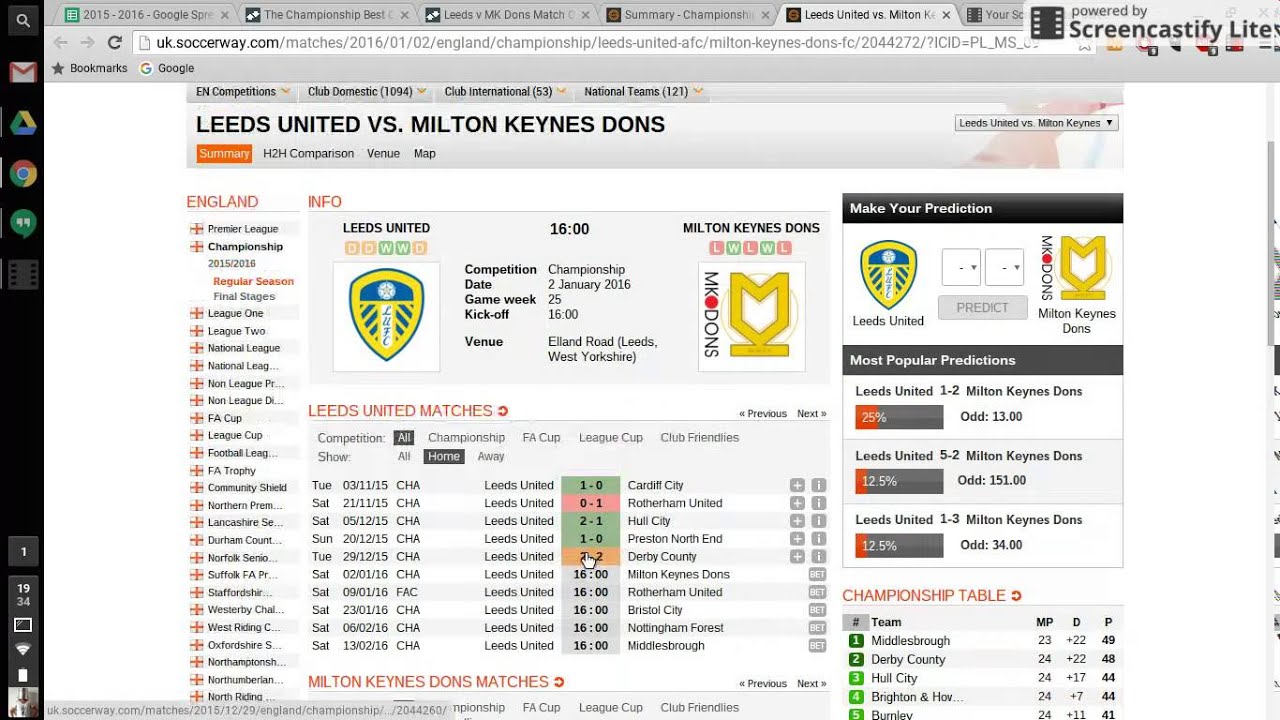The image size is (1280, 720).
Task: Open the Leeds United Matches refresh arrow icon
Action: coord(503,411)
